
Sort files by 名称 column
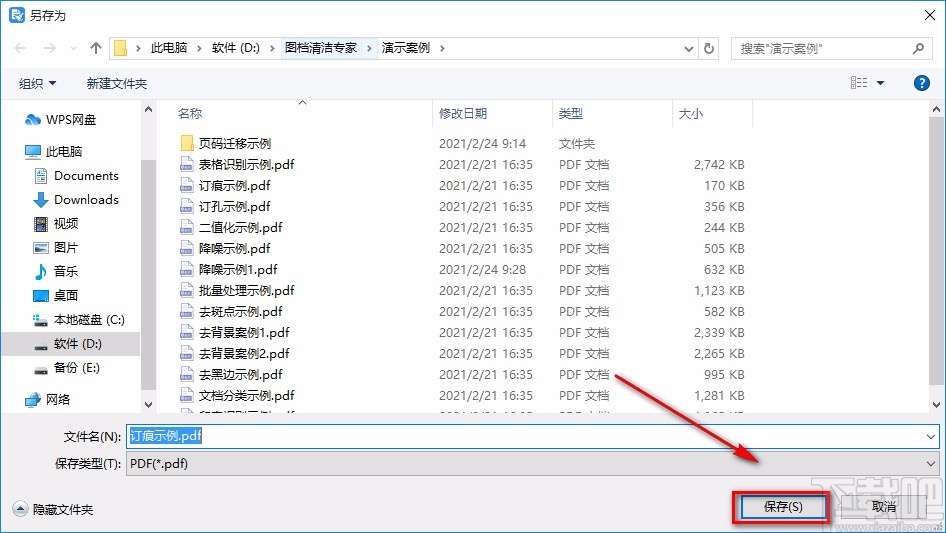point(189,113)
